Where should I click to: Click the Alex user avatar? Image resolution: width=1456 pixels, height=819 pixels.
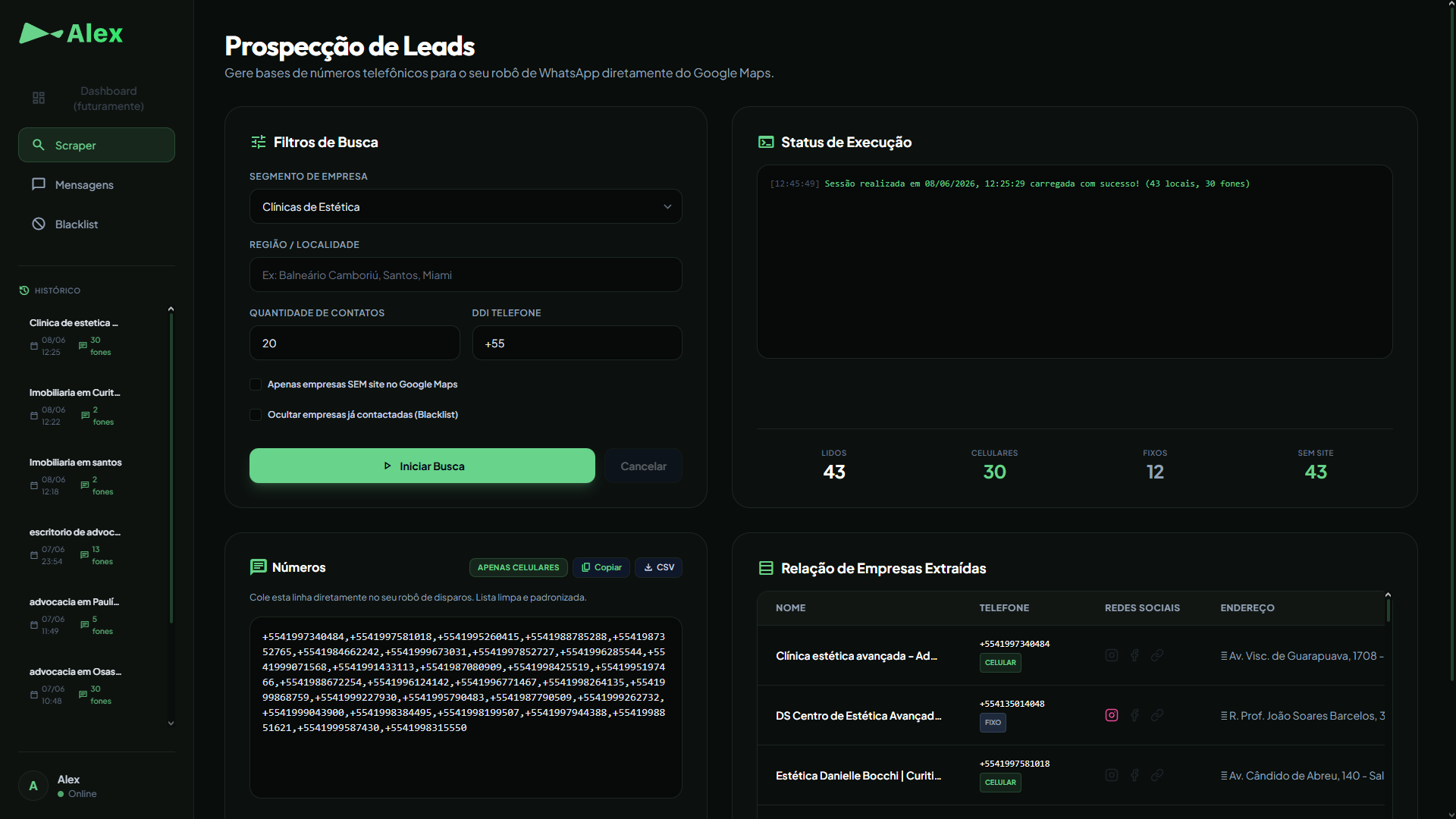pyautogui.click(x=33, y=786)
